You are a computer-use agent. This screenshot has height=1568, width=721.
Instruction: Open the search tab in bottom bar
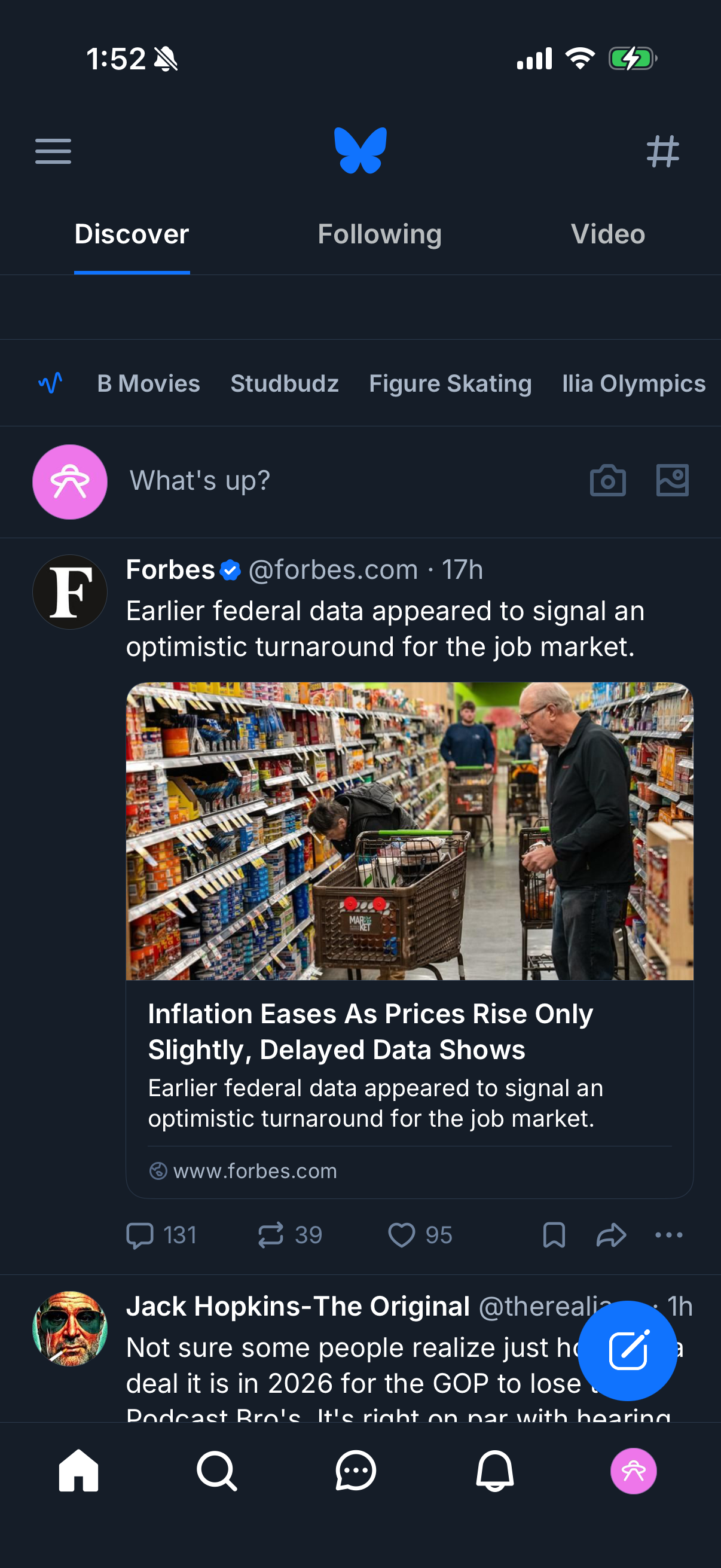(x=216, y=1471)
